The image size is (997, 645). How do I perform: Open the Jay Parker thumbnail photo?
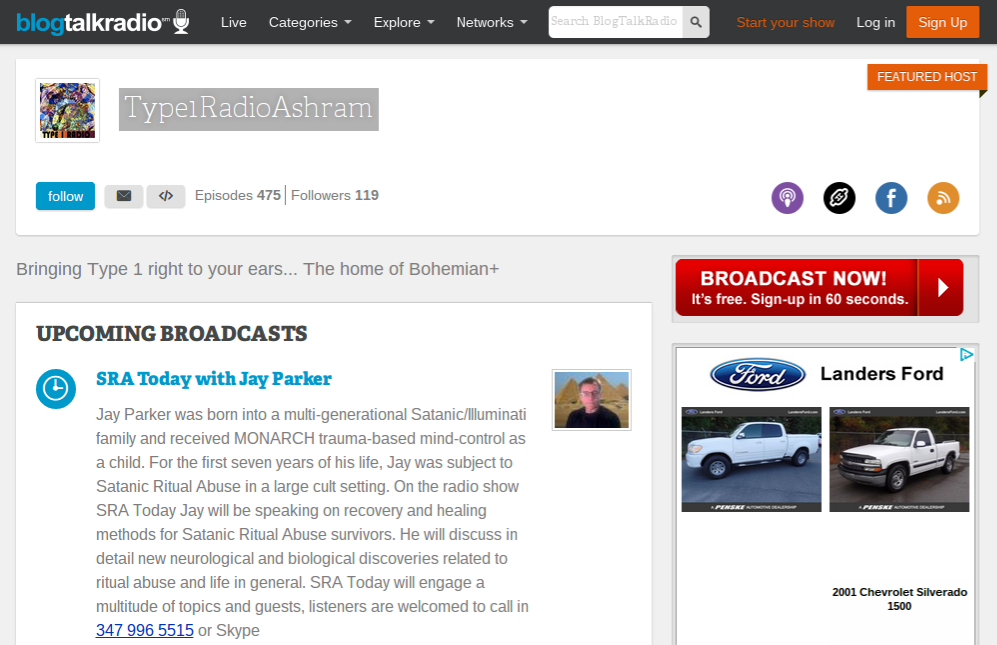[x=591, y=400]
